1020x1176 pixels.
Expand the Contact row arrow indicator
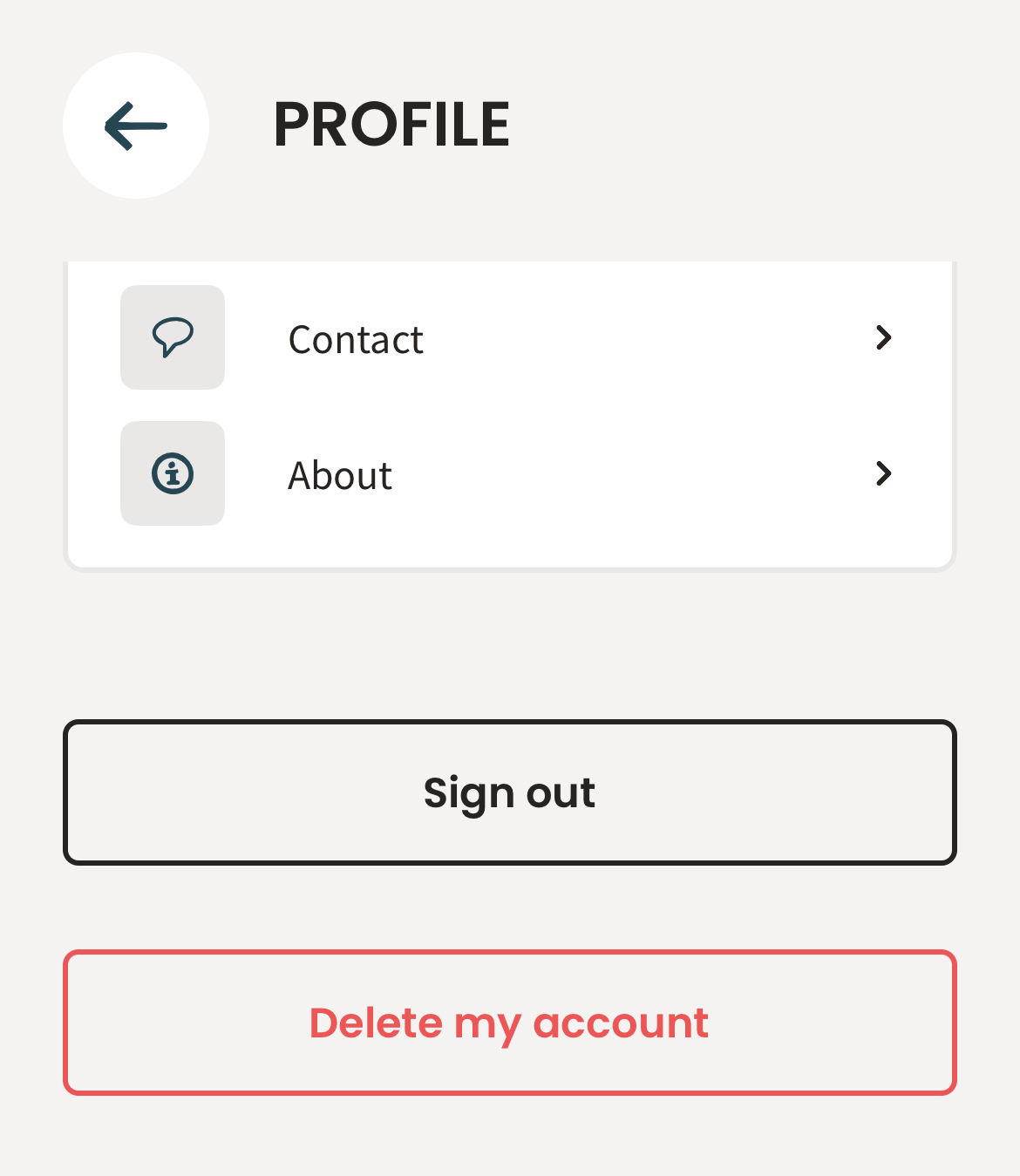tap(883, 337)
